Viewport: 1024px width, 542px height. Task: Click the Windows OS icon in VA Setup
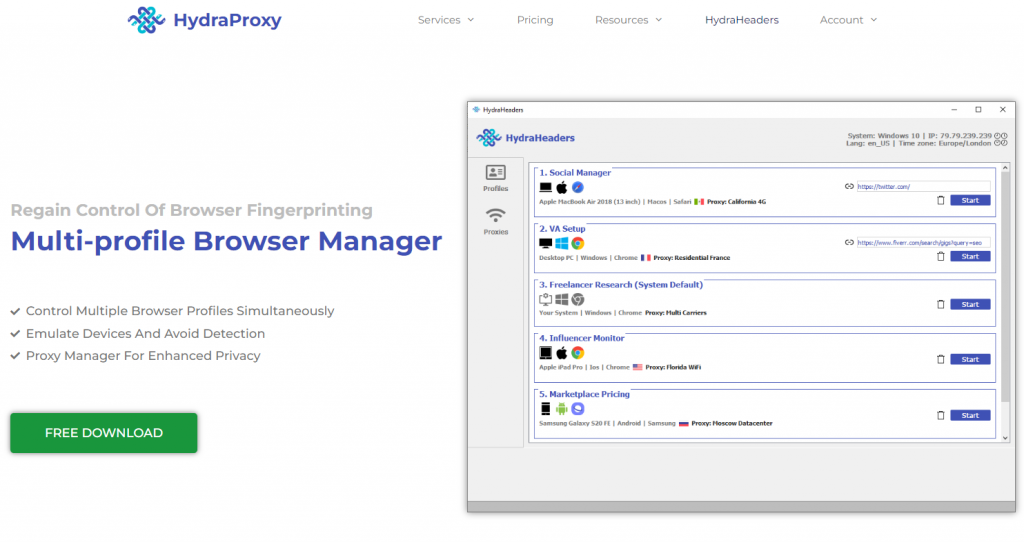tap(562, 244)
